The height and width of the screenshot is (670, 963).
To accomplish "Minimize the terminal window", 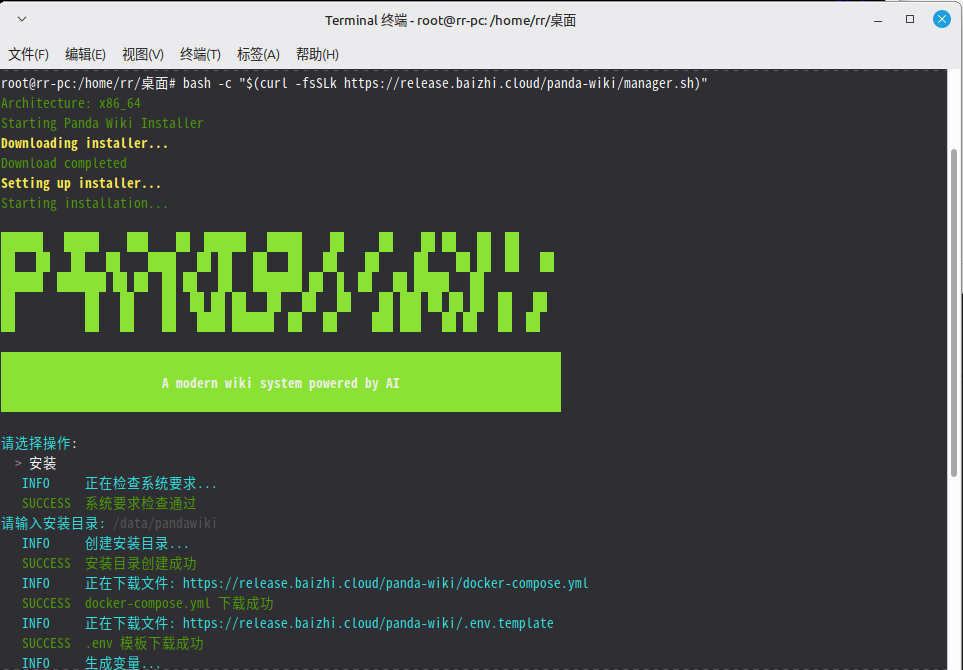I will [x=878, y=20].
